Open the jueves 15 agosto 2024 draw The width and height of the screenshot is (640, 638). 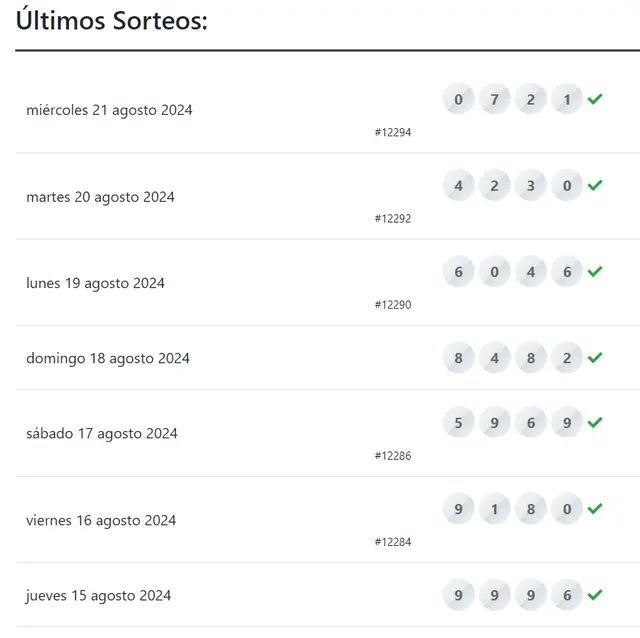(x=98, y=596)
